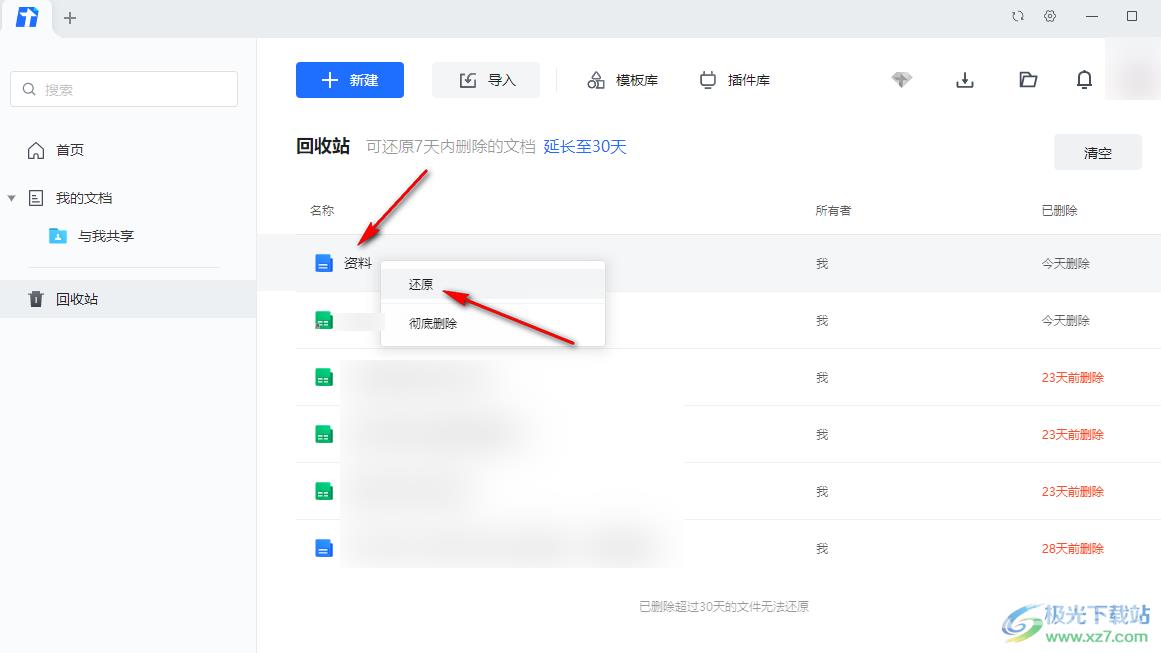Open notifications bell icon

coord(1084,79)
